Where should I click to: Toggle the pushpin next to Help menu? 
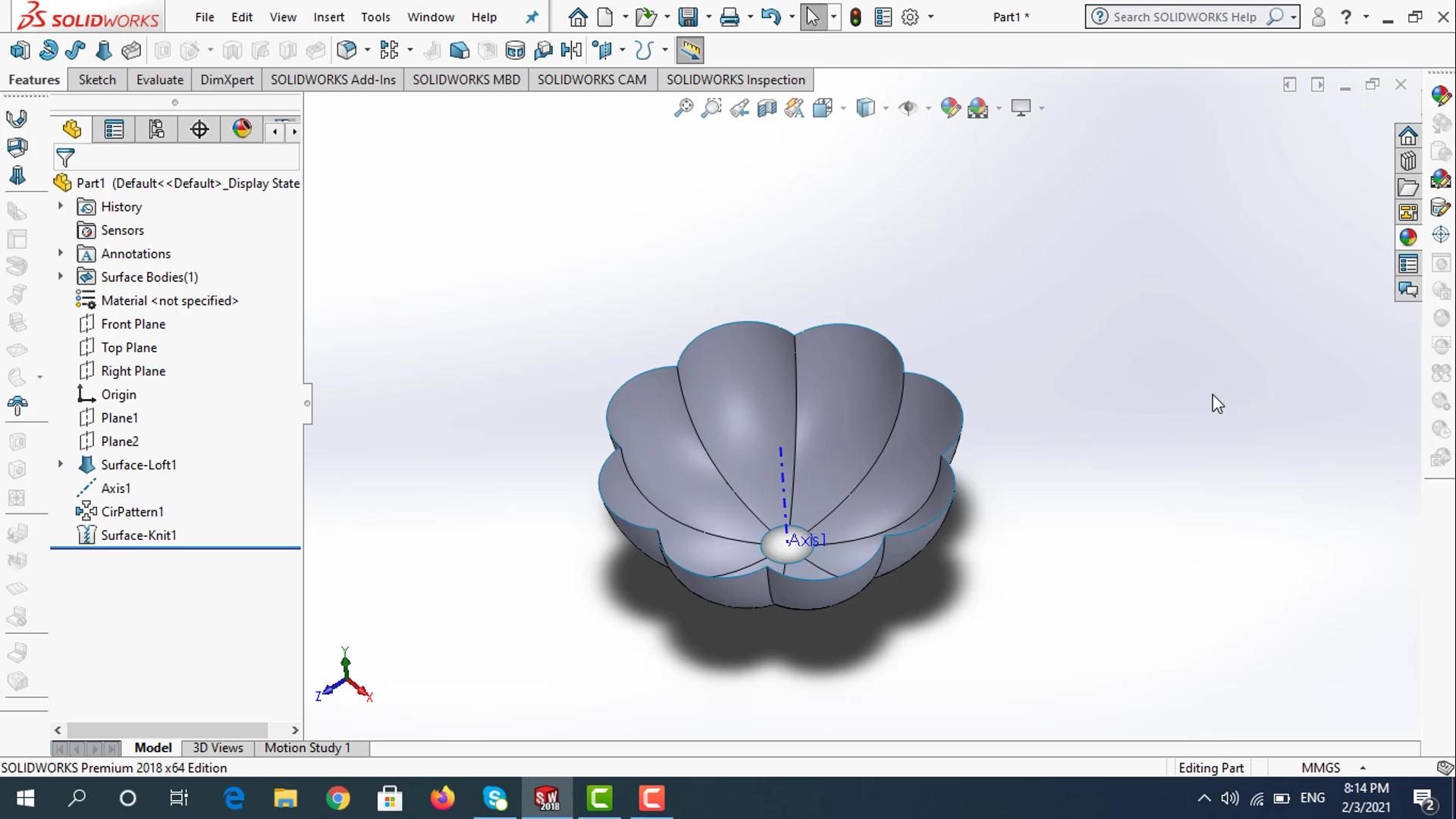[x=532, y=17]
